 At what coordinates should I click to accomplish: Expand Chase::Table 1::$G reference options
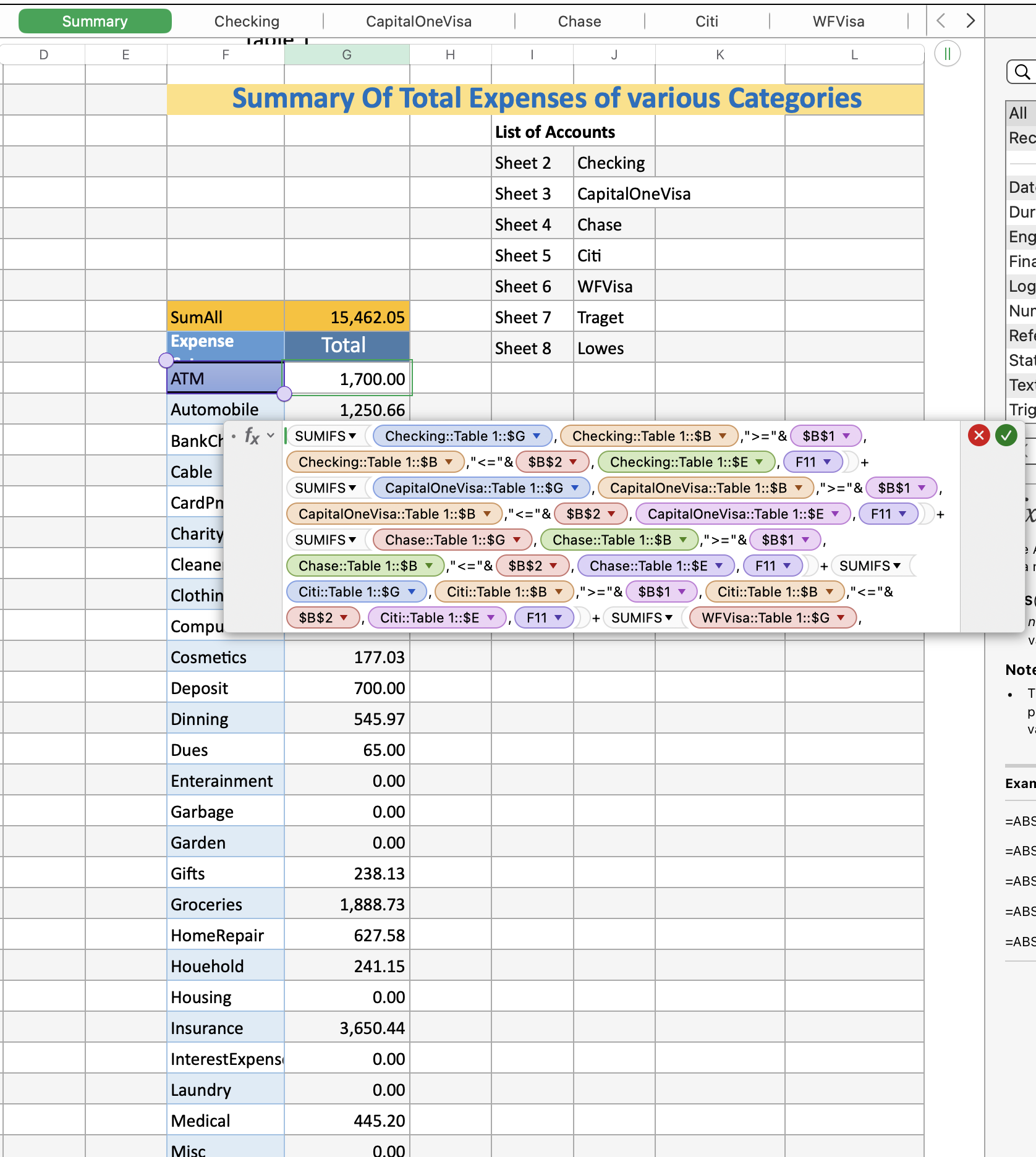(517, 540)
